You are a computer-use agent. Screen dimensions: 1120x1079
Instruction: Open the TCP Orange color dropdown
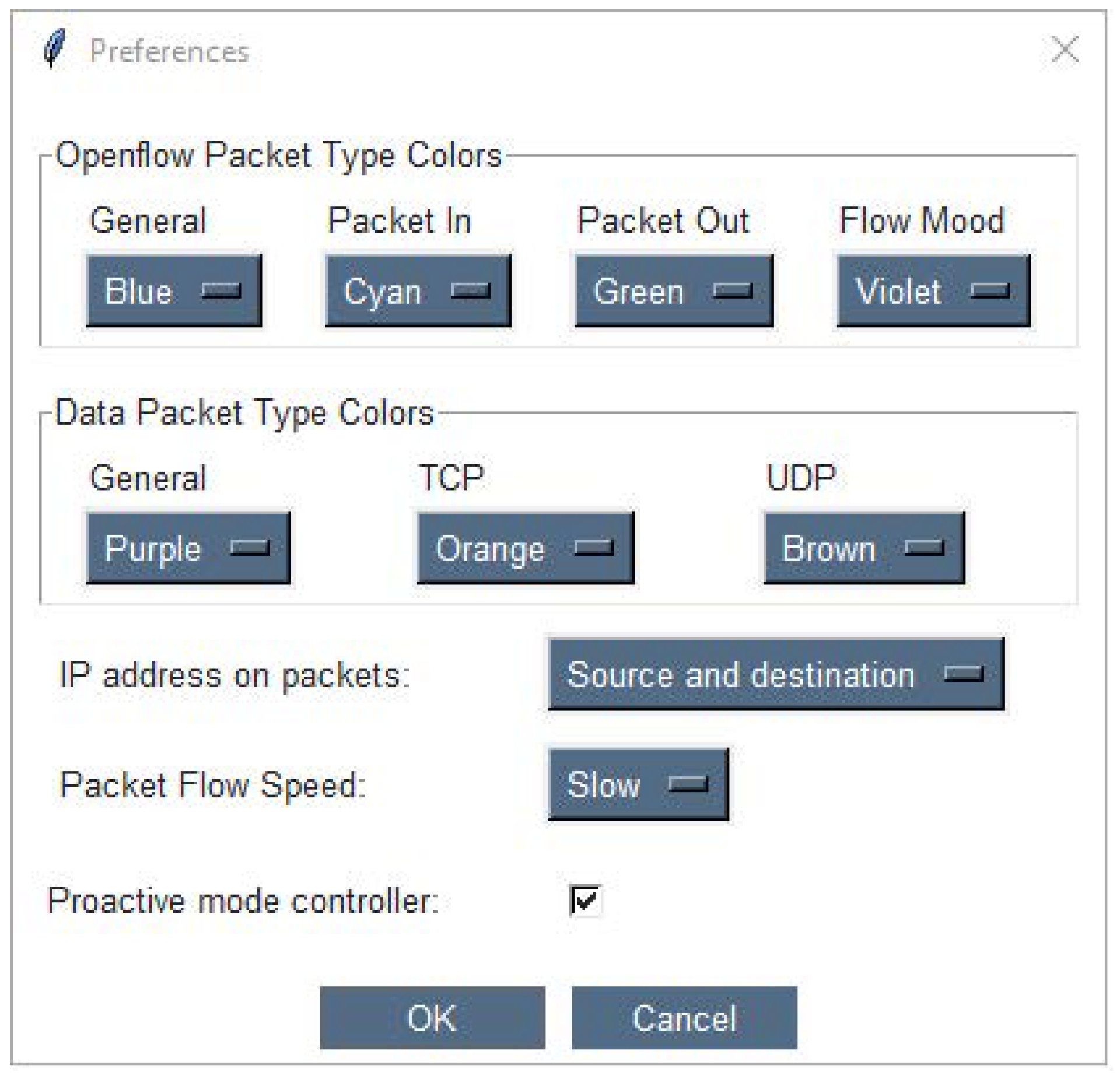tap(525, 548)
